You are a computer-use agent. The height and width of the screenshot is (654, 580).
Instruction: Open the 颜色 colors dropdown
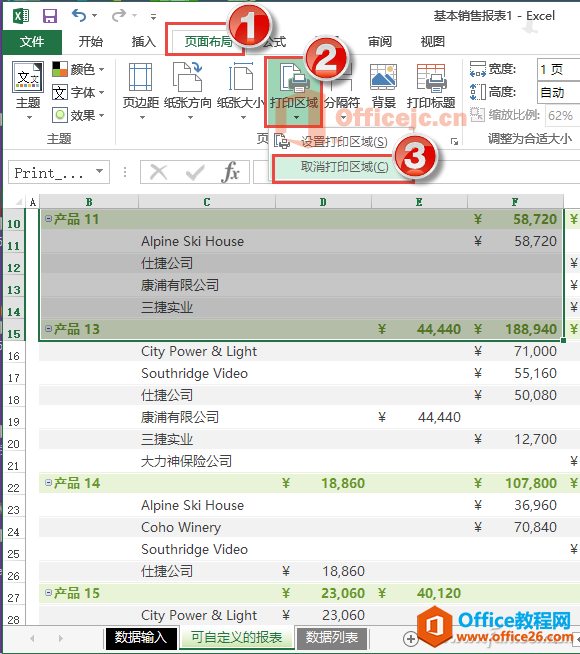78,69
